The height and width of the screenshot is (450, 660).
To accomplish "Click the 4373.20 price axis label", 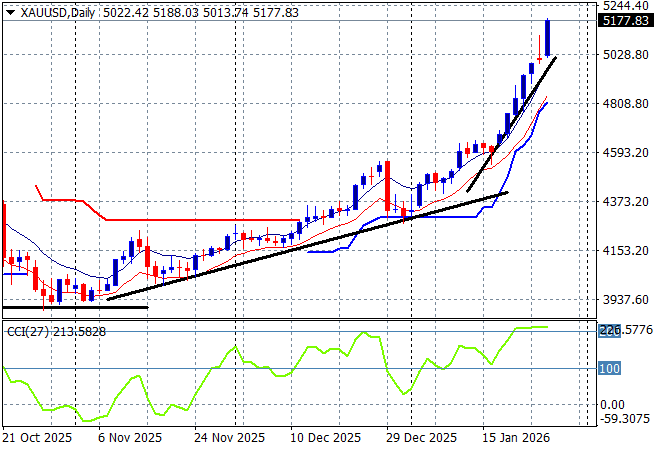I will [625, 202].
